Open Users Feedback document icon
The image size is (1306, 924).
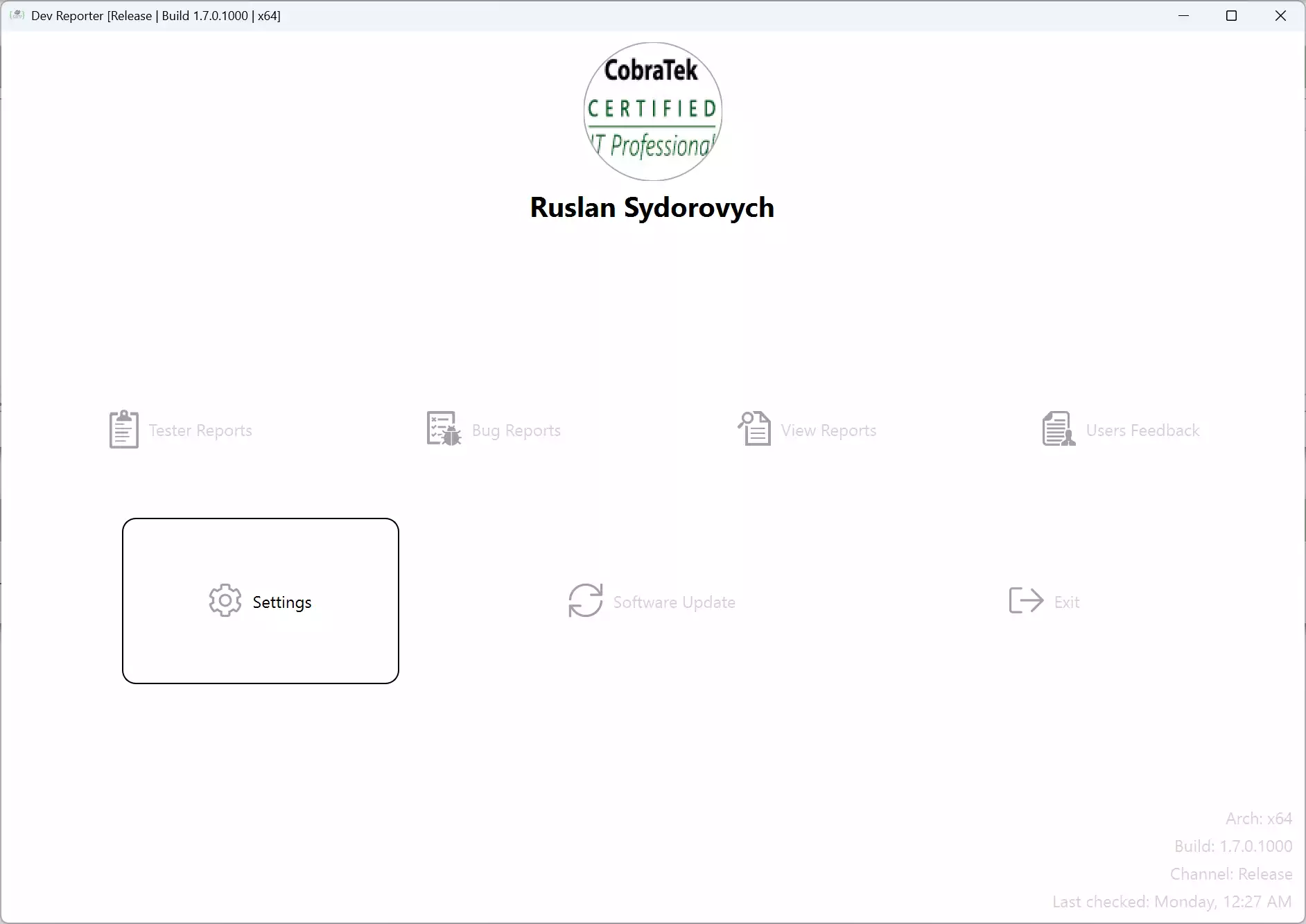(1059, 429)
